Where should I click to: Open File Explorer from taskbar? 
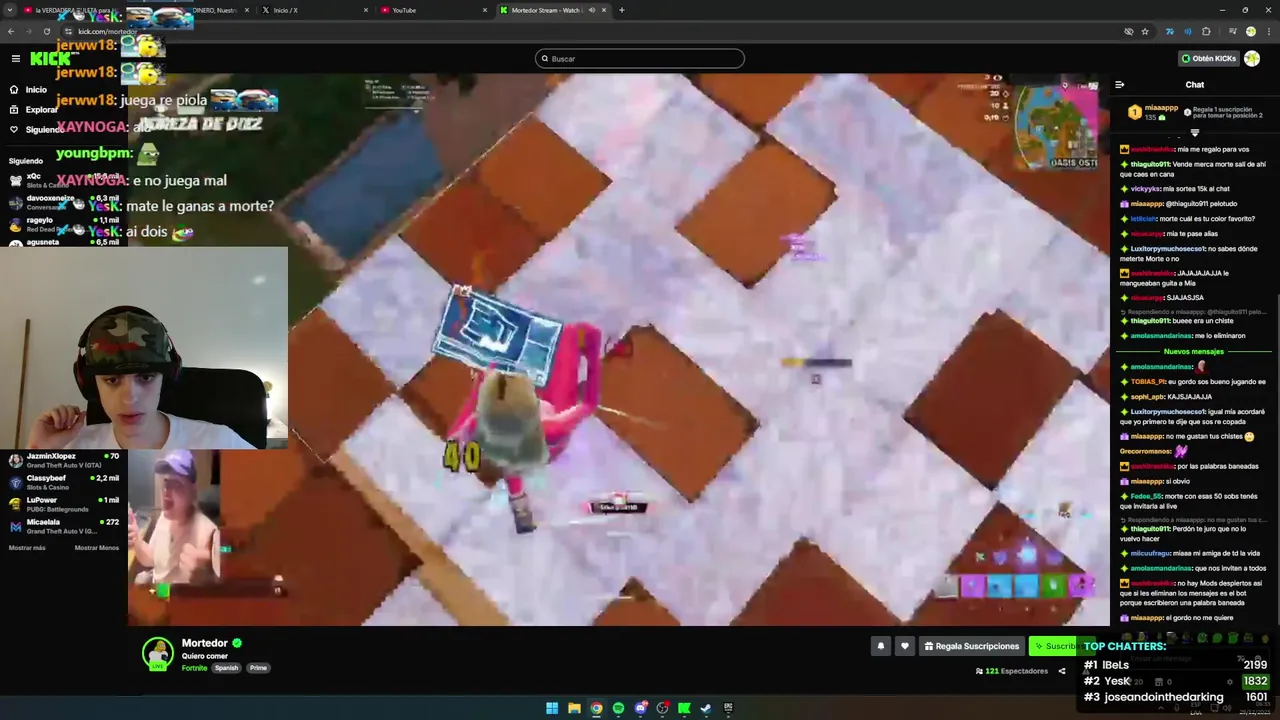[574, 708]
